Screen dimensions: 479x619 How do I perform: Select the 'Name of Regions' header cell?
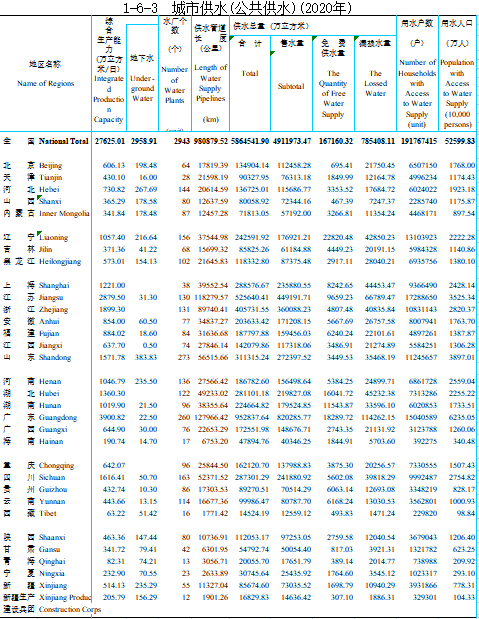coord(45,83)
